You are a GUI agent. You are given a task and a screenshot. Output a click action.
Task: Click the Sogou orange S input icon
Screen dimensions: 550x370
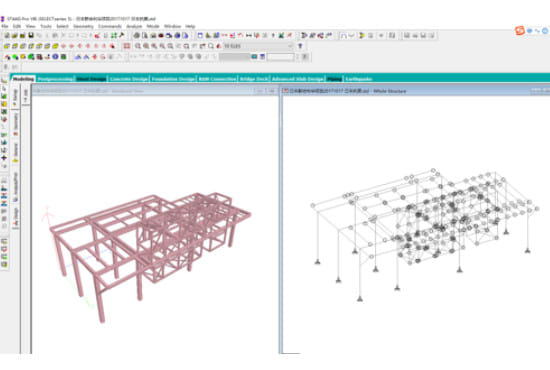[519, 31]
